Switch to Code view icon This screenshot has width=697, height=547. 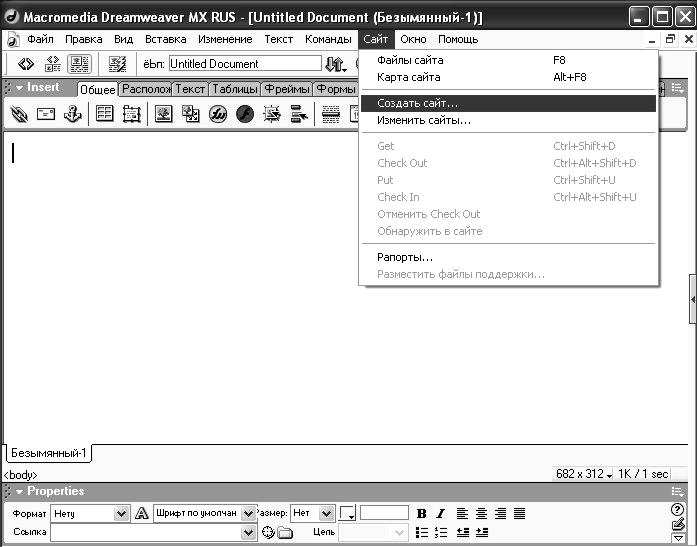(x=26, y=64)
